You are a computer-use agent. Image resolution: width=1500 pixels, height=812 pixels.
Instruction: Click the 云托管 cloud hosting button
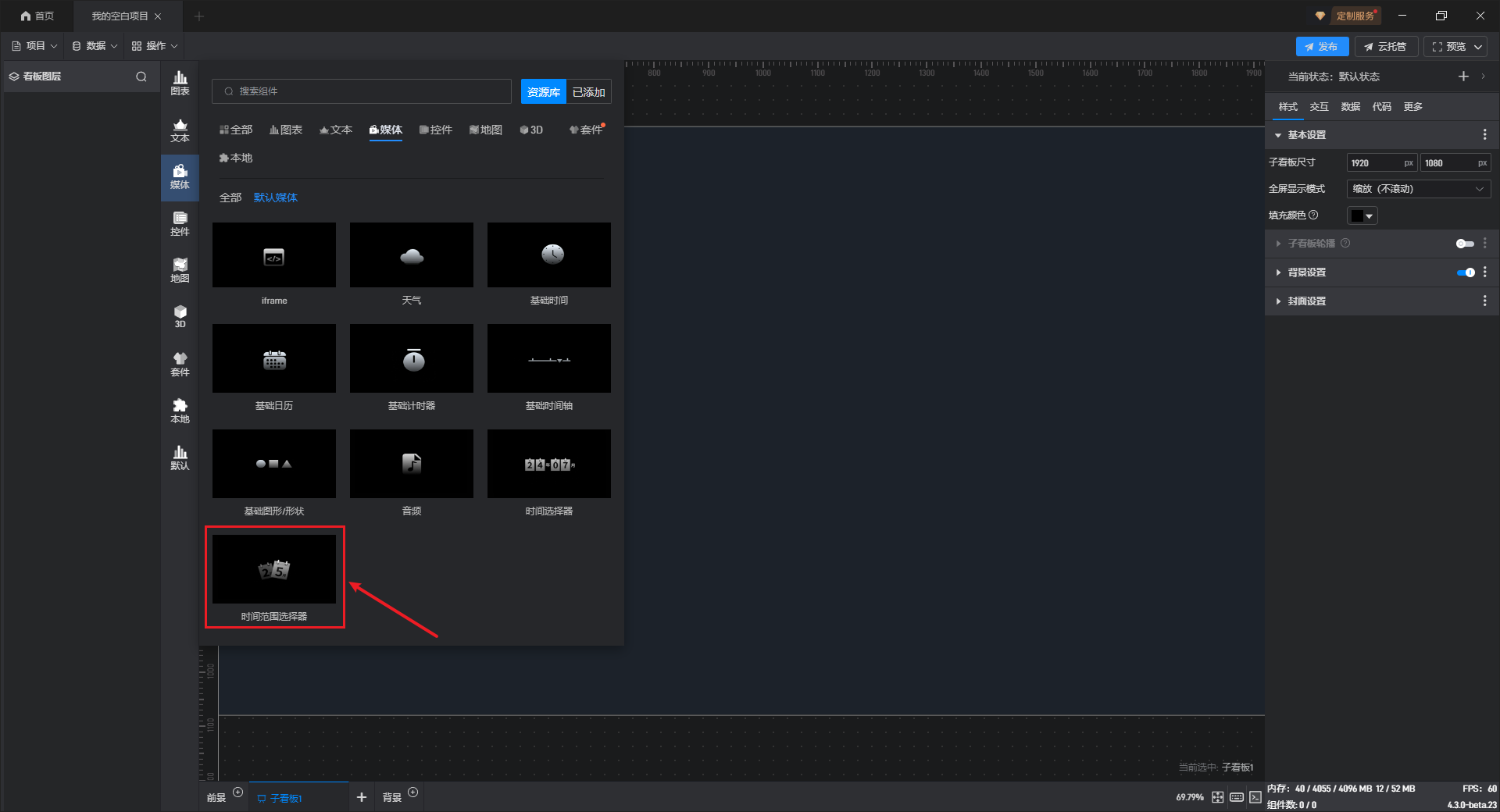(1386, 47)
